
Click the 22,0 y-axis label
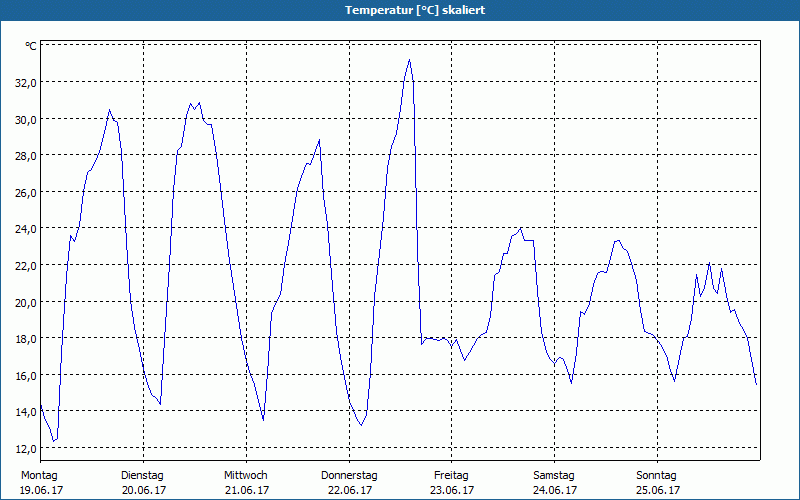coord(26,265)
